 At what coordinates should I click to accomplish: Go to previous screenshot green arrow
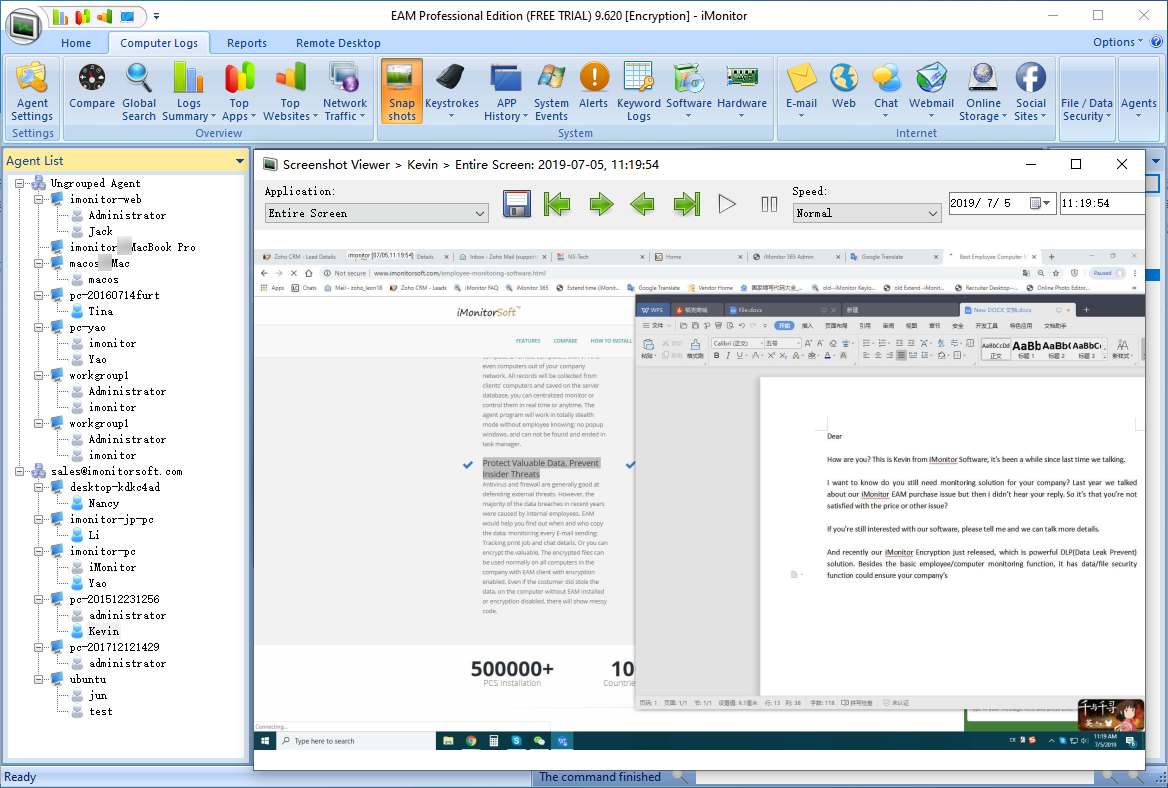(642, 204)
